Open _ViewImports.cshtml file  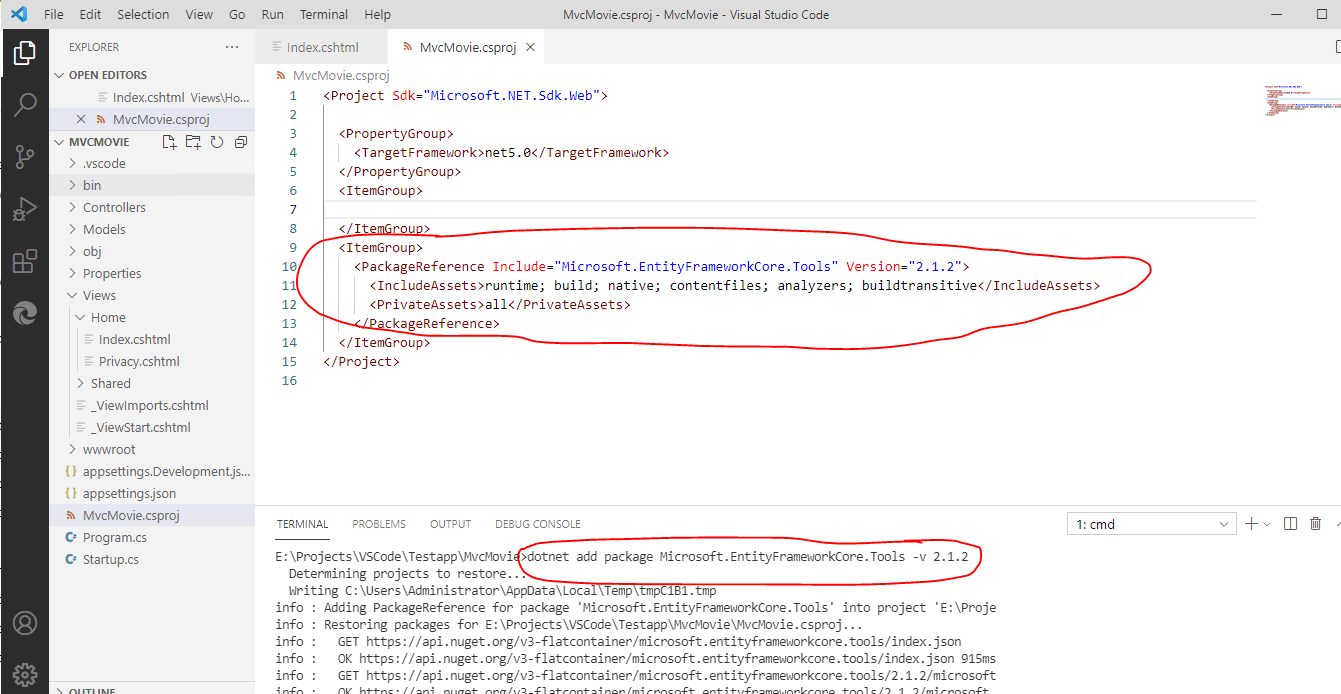click(x=152, y=405)
